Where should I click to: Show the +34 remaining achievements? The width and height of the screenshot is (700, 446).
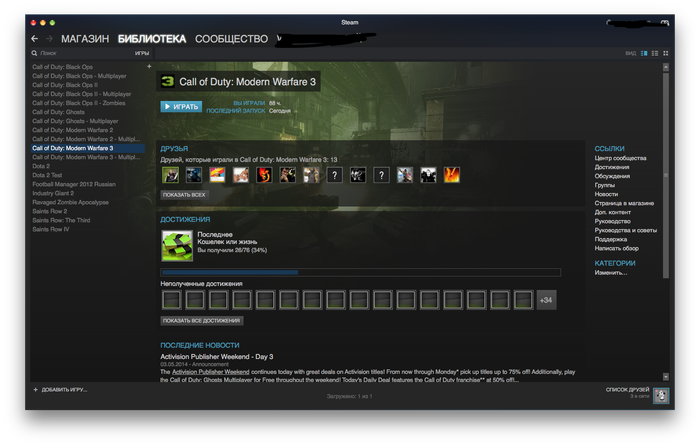point(546,300)
